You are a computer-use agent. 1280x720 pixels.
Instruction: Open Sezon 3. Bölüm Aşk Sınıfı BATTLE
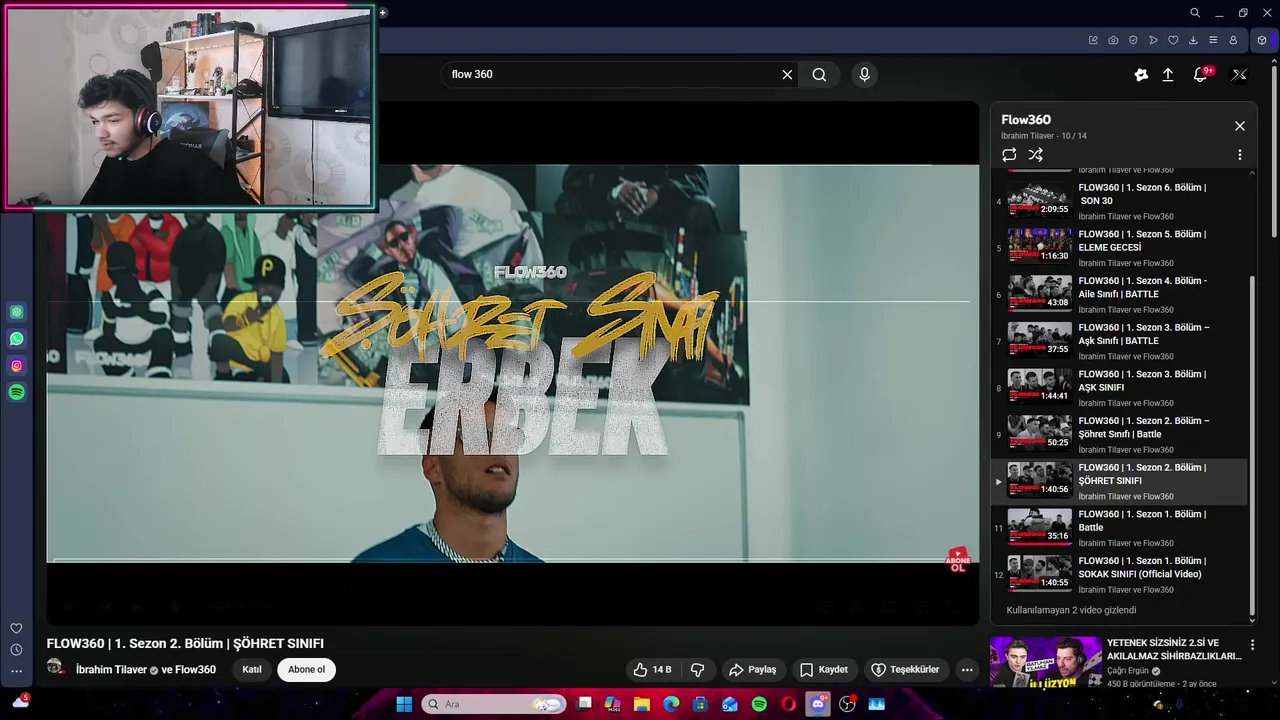point(1119,341)
